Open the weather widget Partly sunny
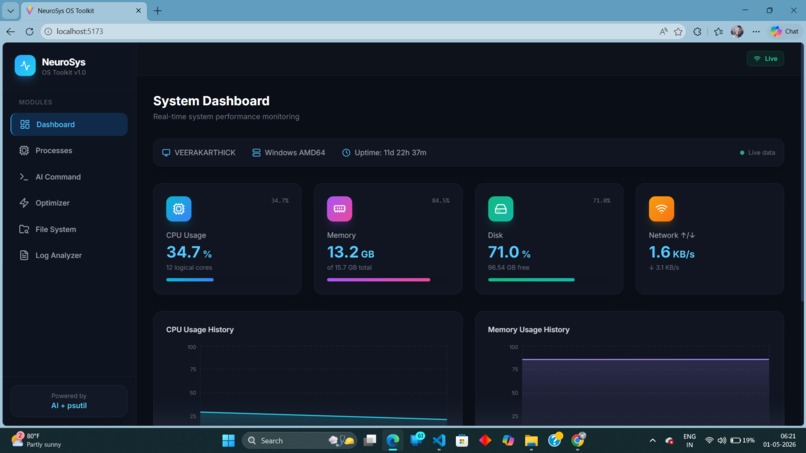The image size is (806, 453). 36,440
